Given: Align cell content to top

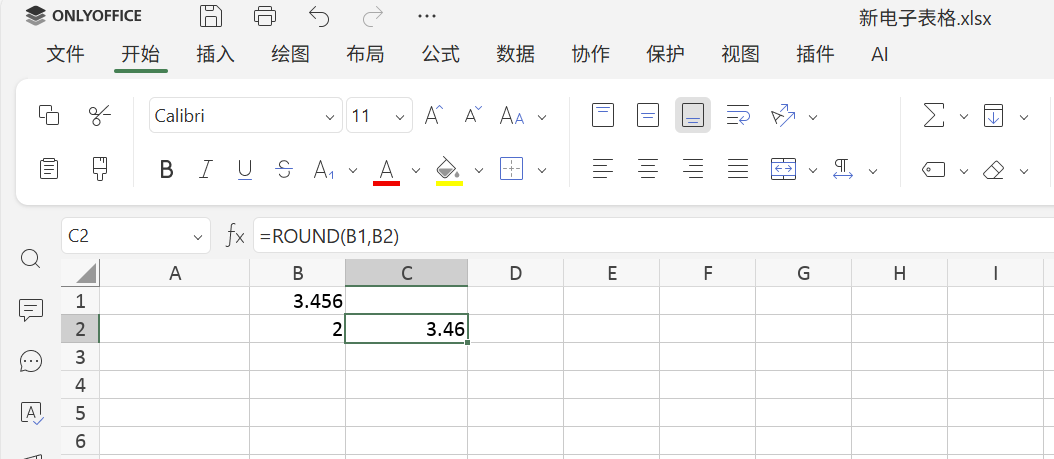Looking at the screenshot, I should [603, 115].
